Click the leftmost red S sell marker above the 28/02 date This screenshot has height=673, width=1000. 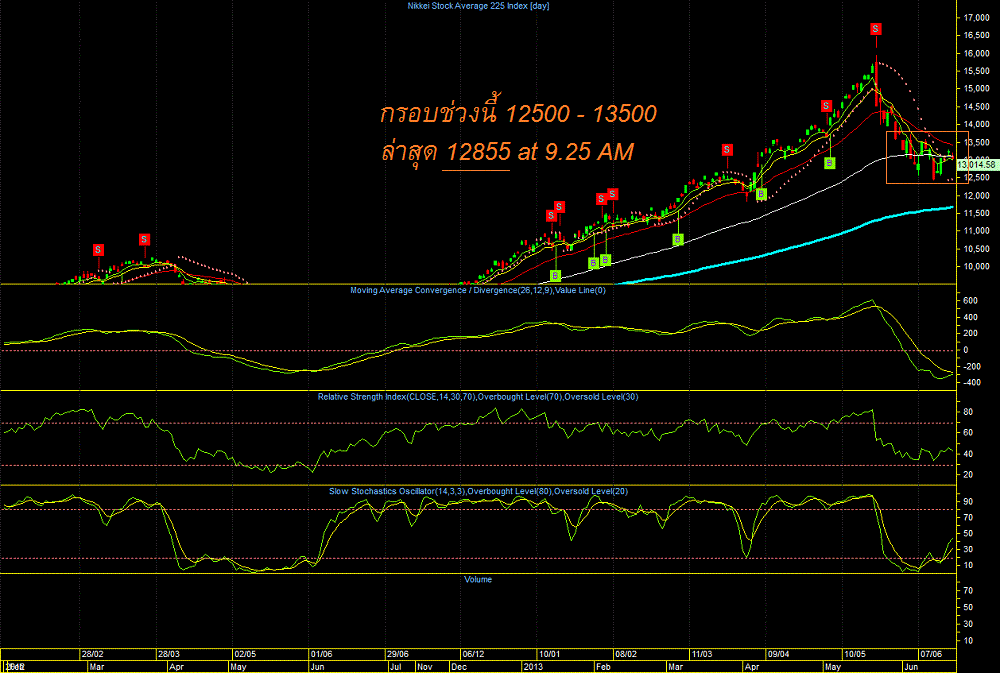pos(98,249)
